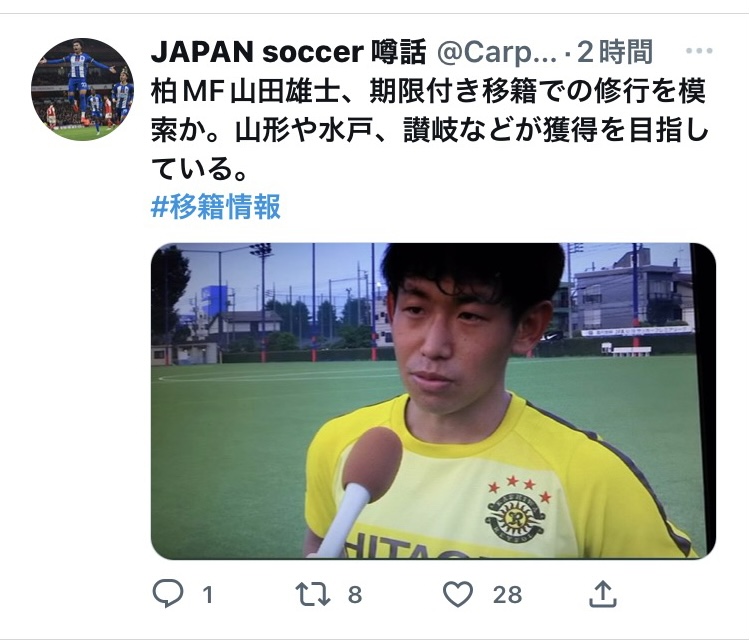Click the tweet text line mentioning 山形や水戸
Image resolution: width=749 pixels, height=643 pixels.
(429, 130)
